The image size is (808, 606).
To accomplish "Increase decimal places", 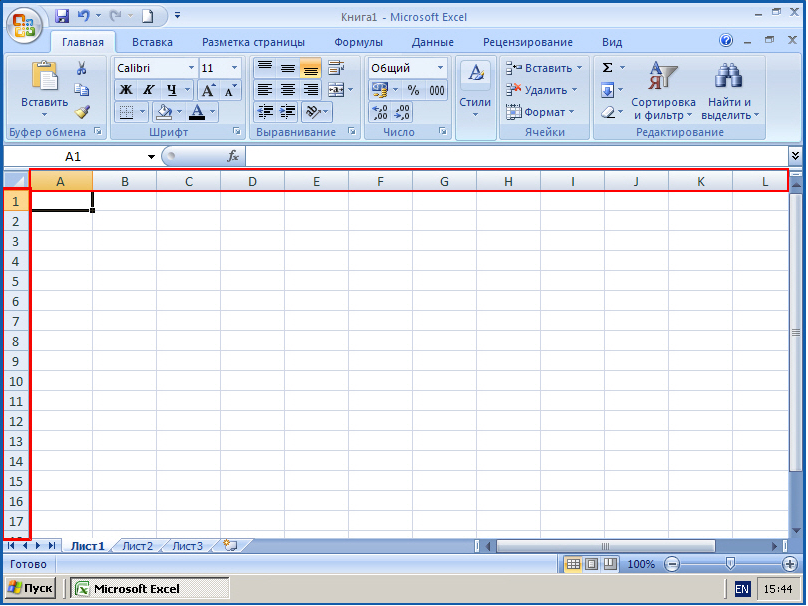I will pyautogui.click(x=380, y=112).
